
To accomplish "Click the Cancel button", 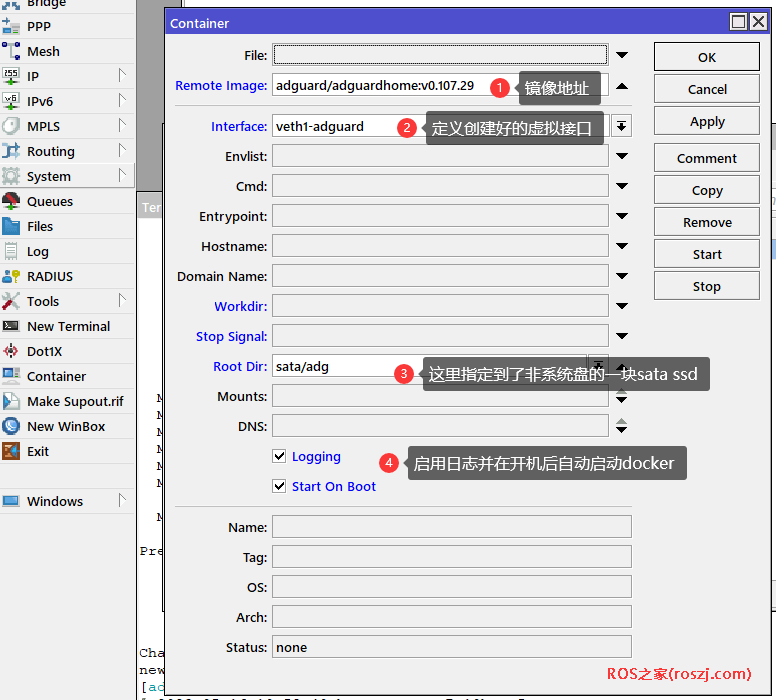I will click(707, 89).
